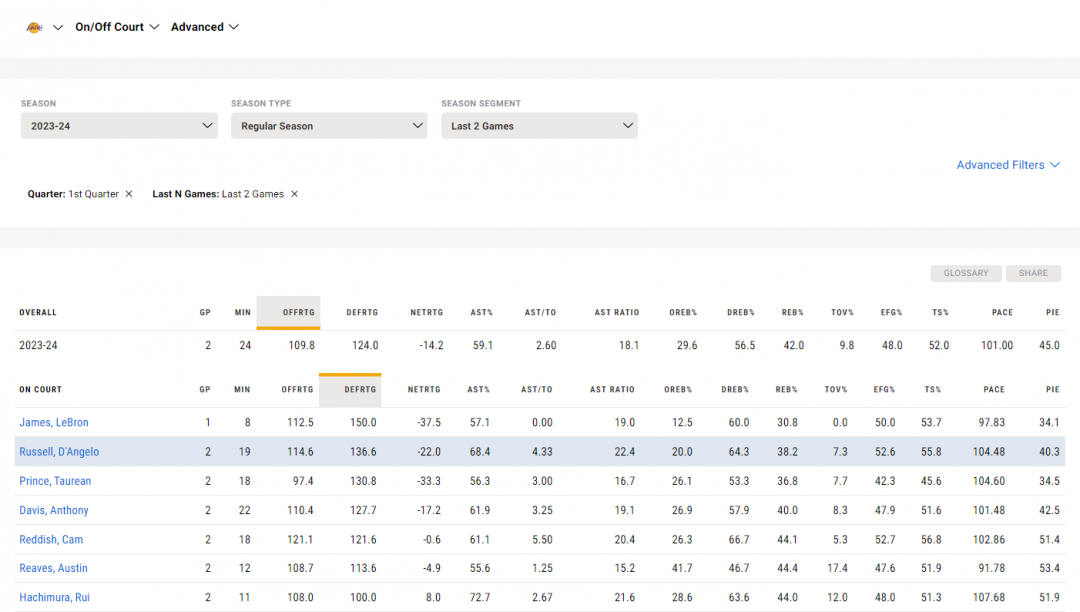
Task: Sort Overall table by TOV% column
Action: [842, 313]
